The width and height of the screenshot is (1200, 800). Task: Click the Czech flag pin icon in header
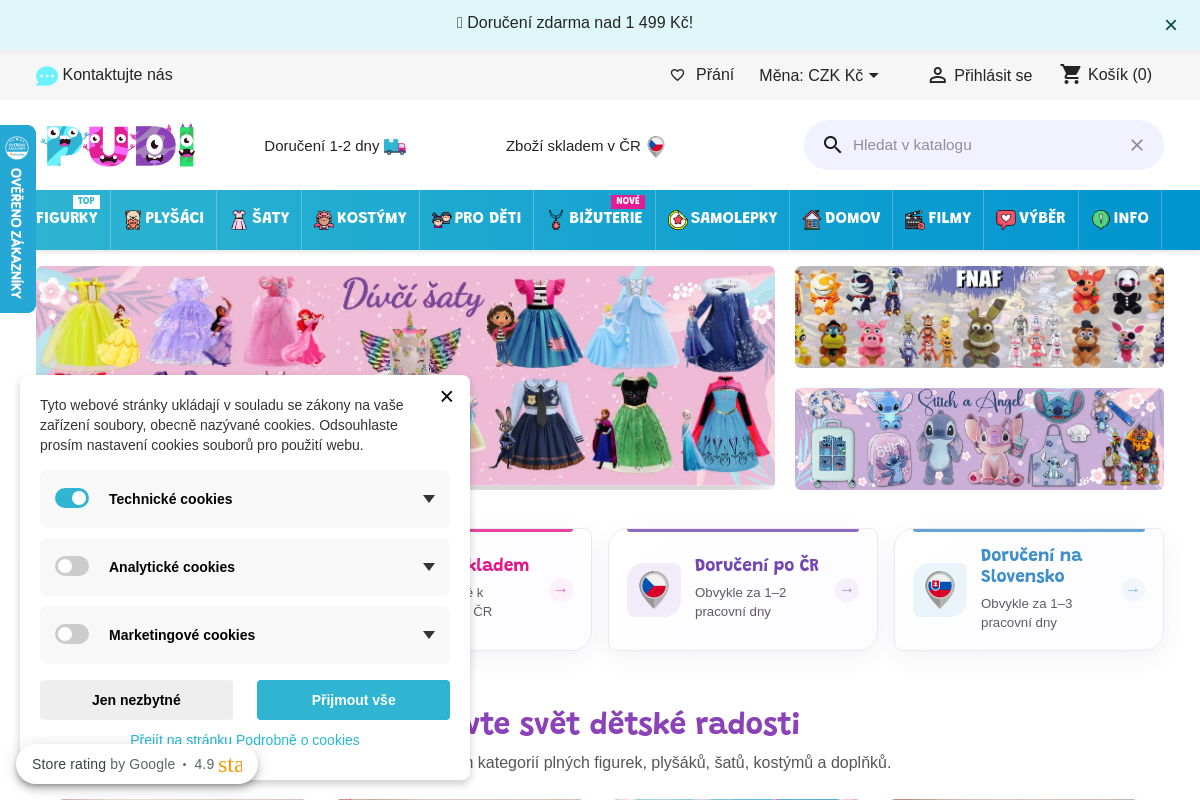(656, 147)
